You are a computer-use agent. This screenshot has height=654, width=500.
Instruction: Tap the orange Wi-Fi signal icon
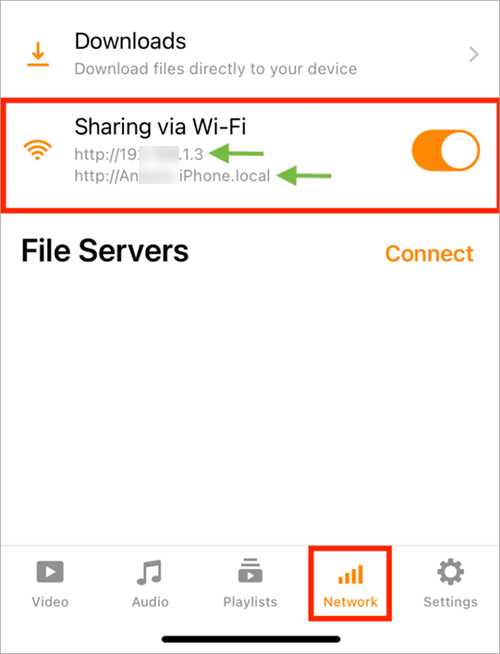pos(38,150)
